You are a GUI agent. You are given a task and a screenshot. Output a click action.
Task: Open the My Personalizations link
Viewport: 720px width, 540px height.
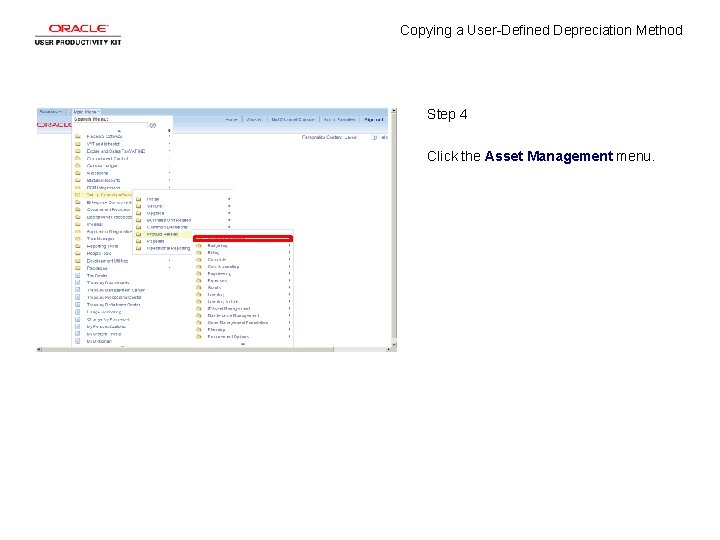(106, 327)
